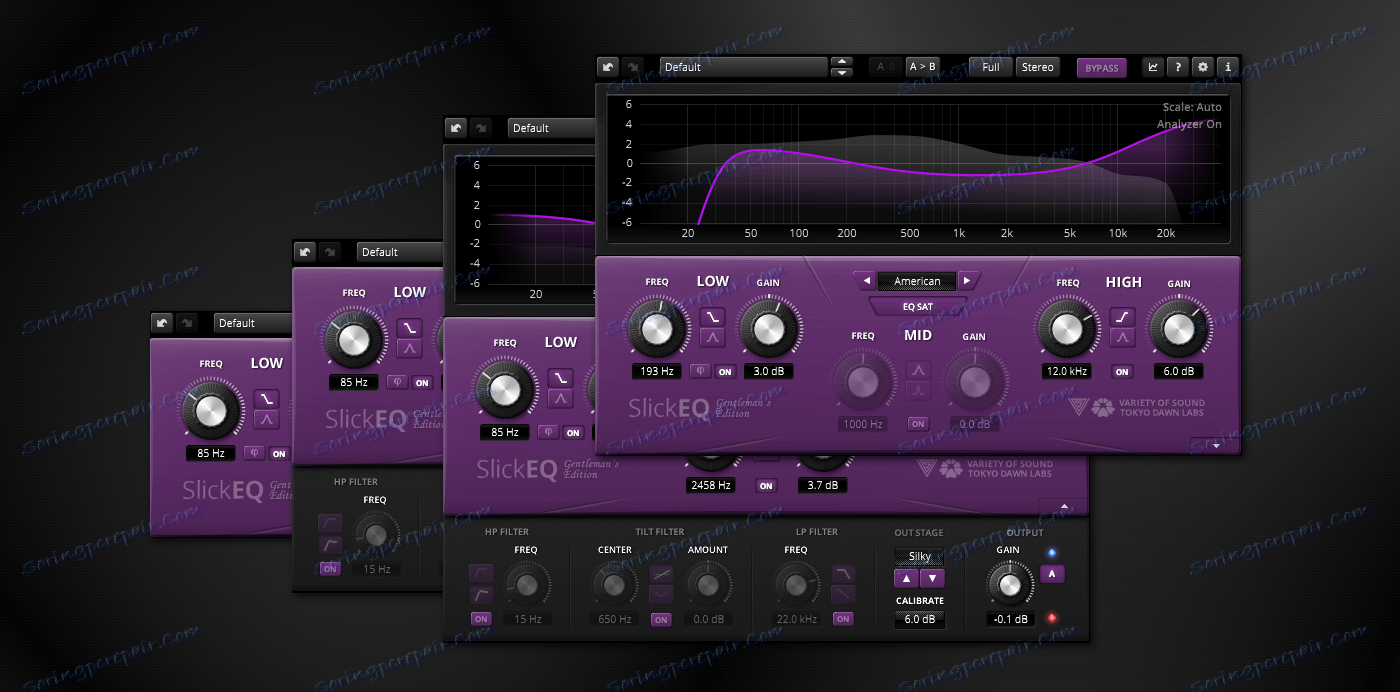Click undo arrow in the second SlickEQ window
The width and height of the screenshot is (1400, 692).
(456, 128)
